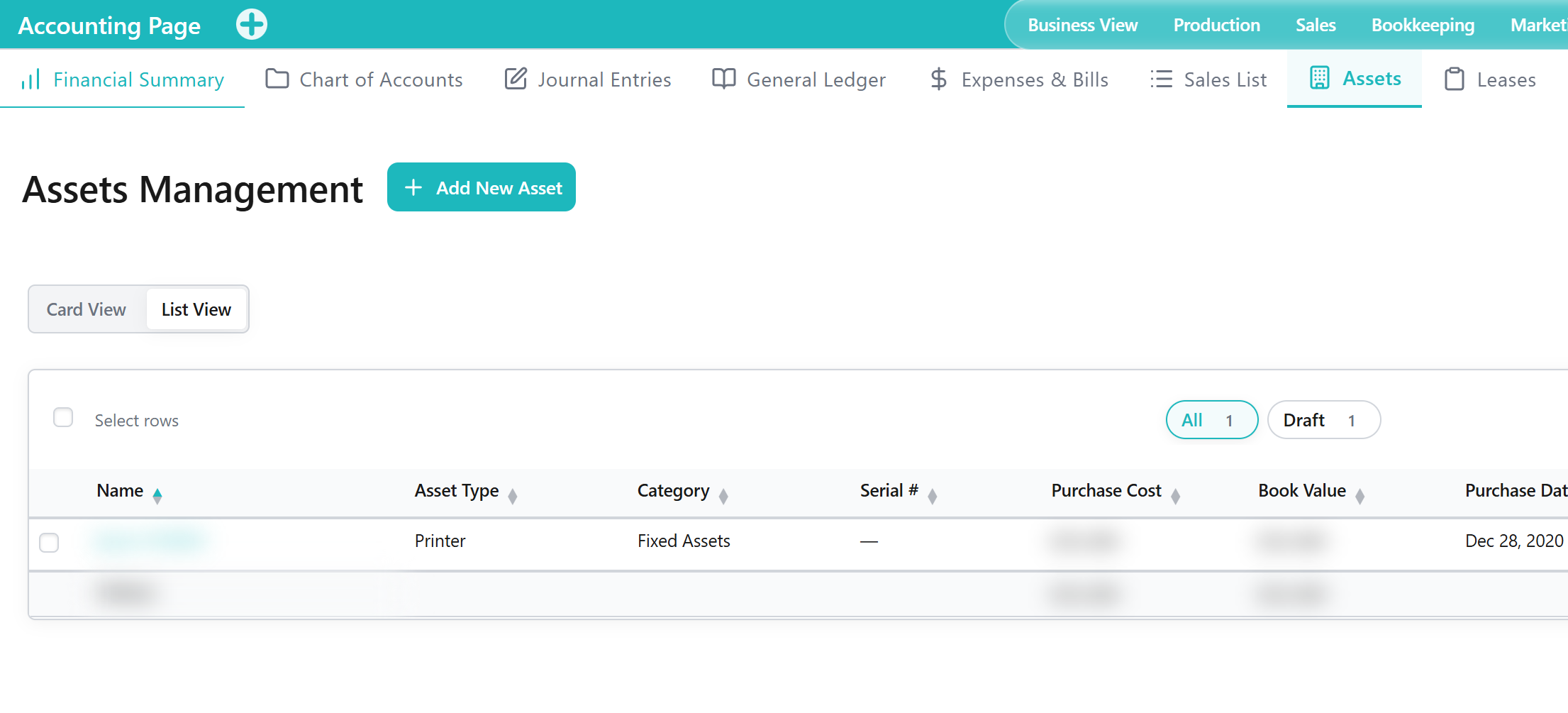Screen dimensions: 1568x713
Task: Click the Fixed Assets category cell
Action: click(x=684, y=541)
